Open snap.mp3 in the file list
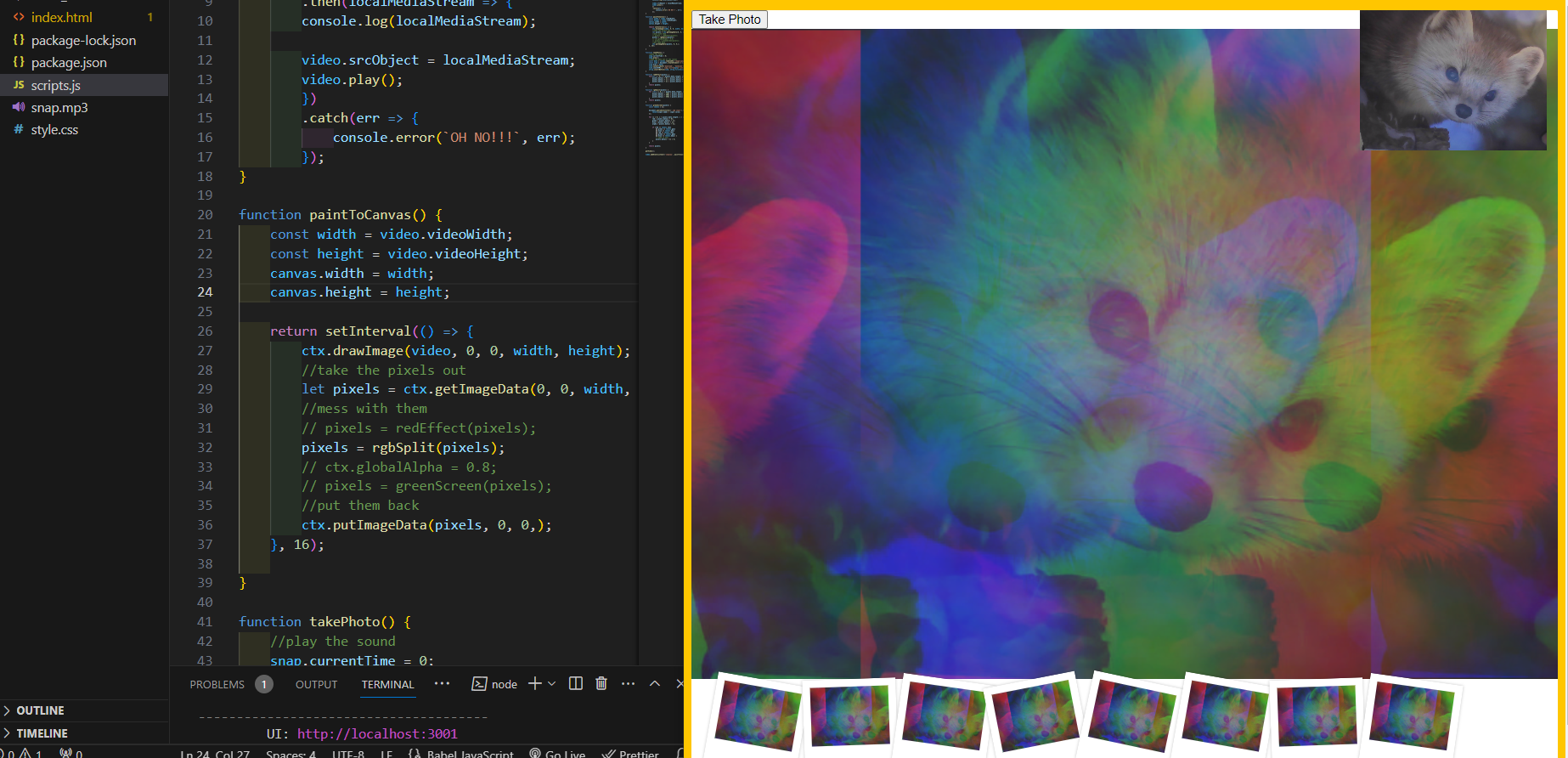Screen dimensions: 1568x758 pos(59,108)
